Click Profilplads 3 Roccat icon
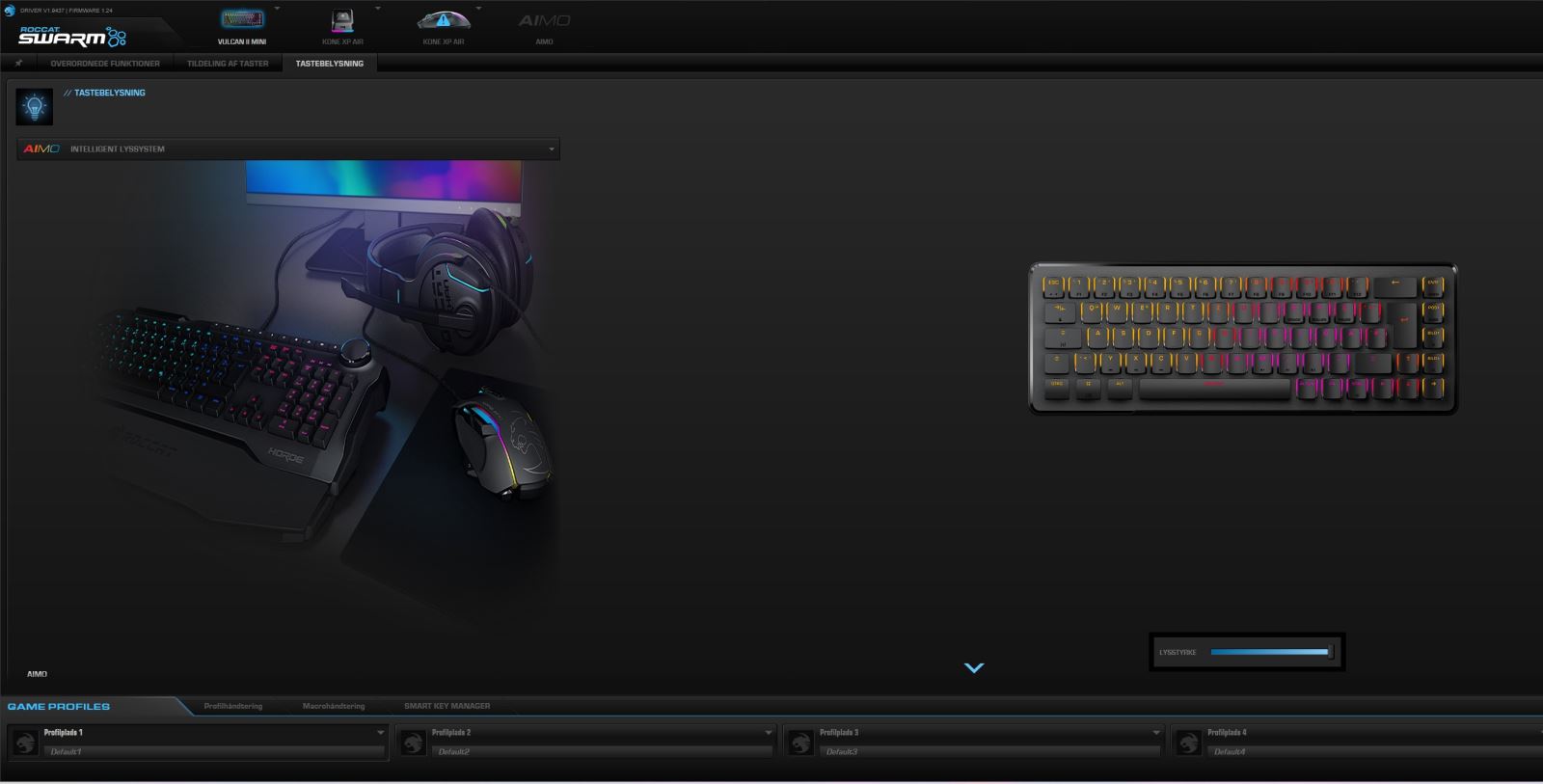This screenshot has height=784, width=1543. click(x=800, y=743)
